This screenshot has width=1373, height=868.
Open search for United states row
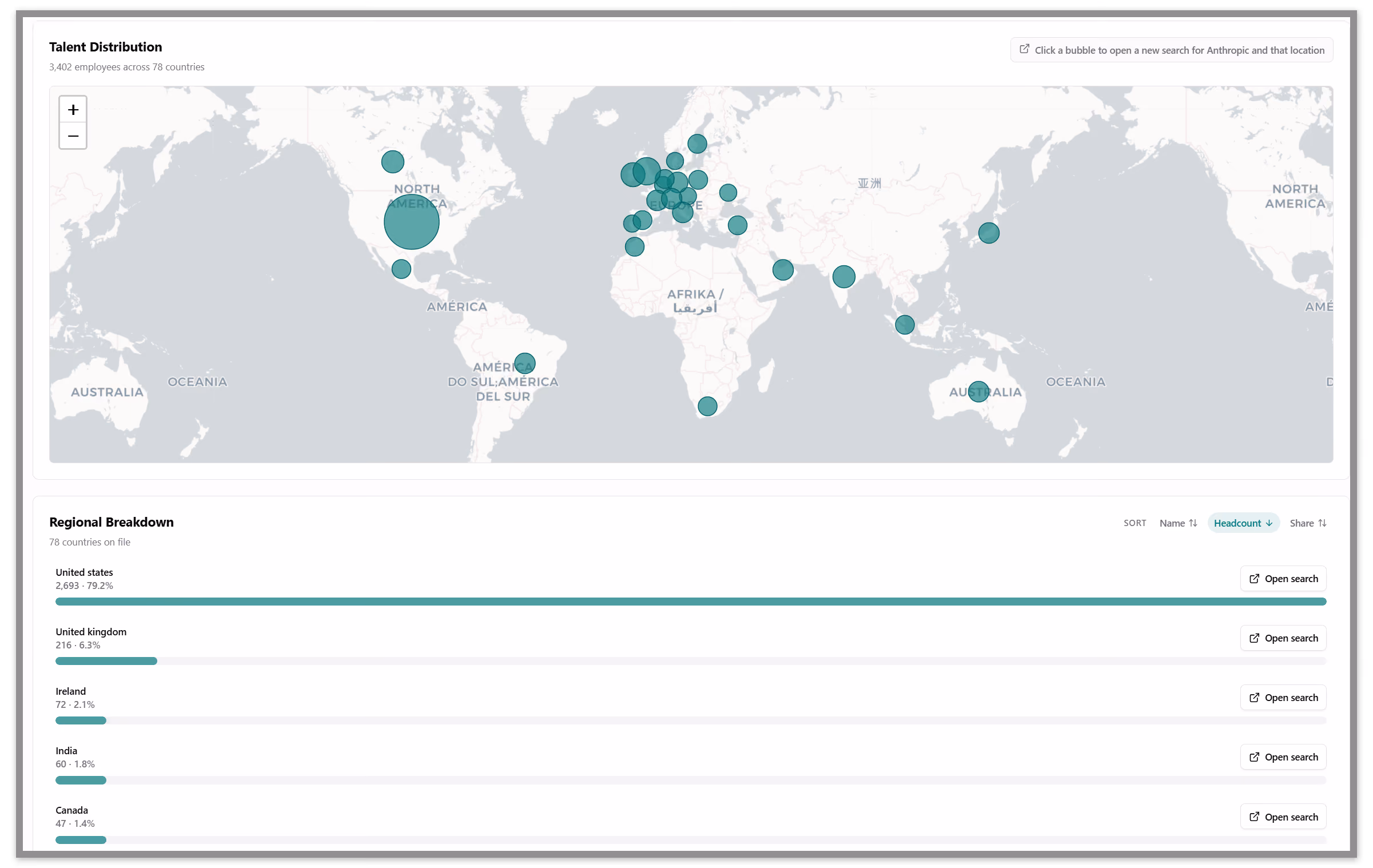tap(1283, 579)
